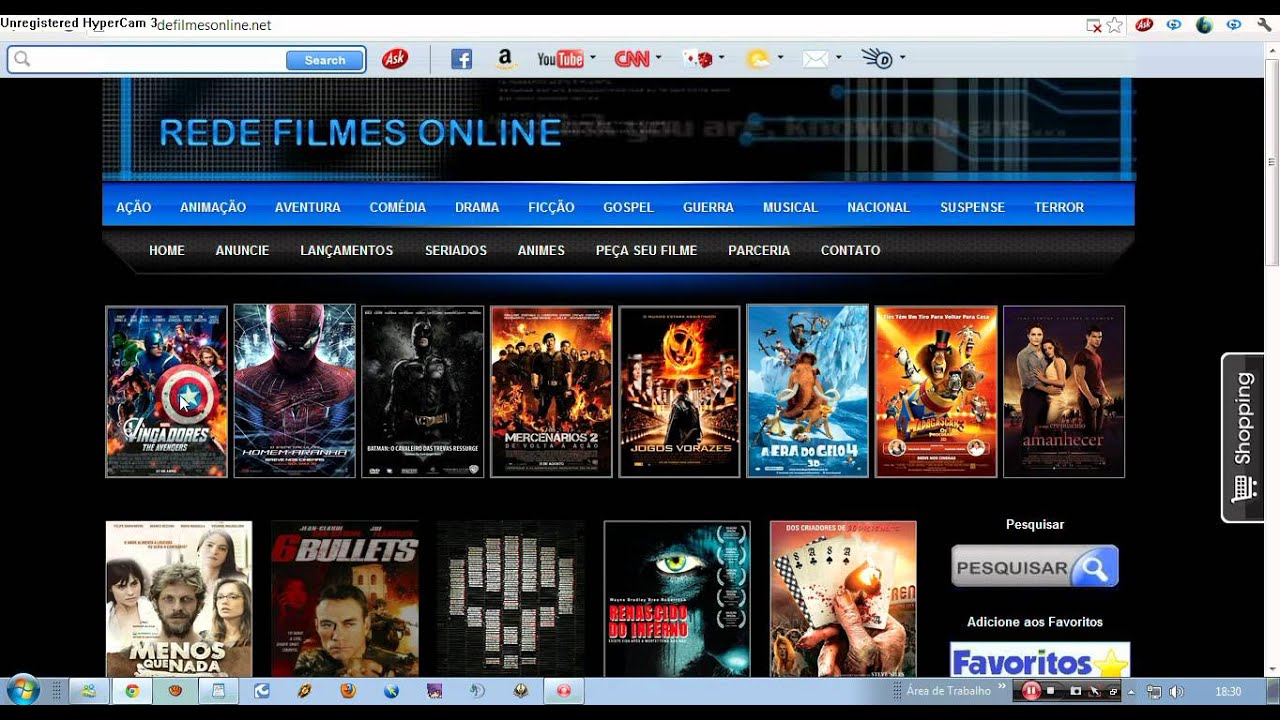
Task: Open the Windows Start menu
Action: click(22, 690)
